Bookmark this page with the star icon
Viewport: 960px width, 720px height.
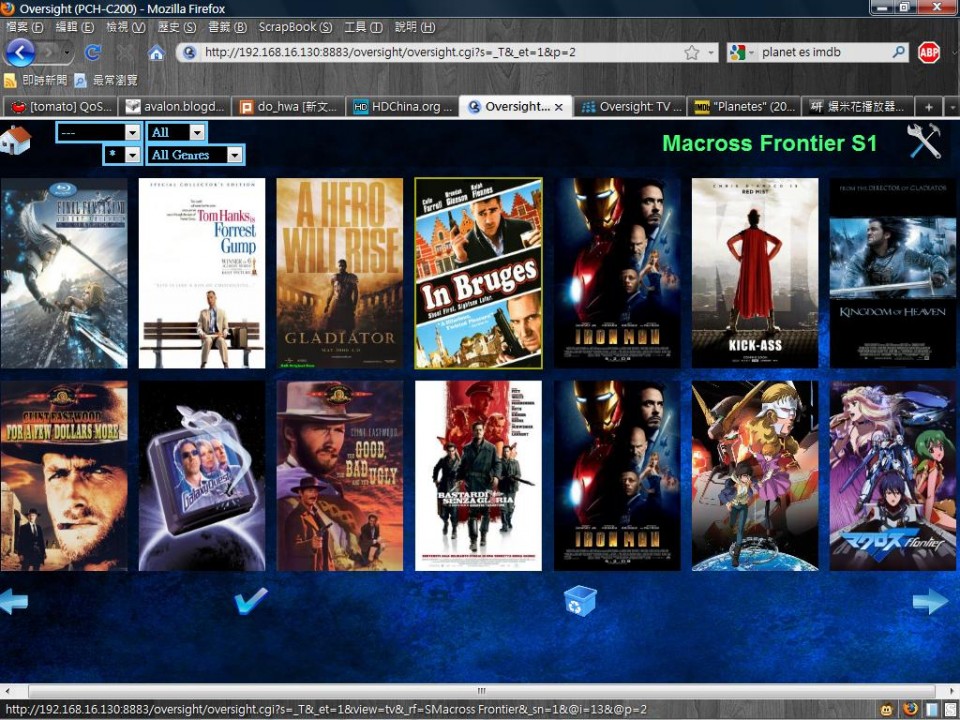pos(691,53)
